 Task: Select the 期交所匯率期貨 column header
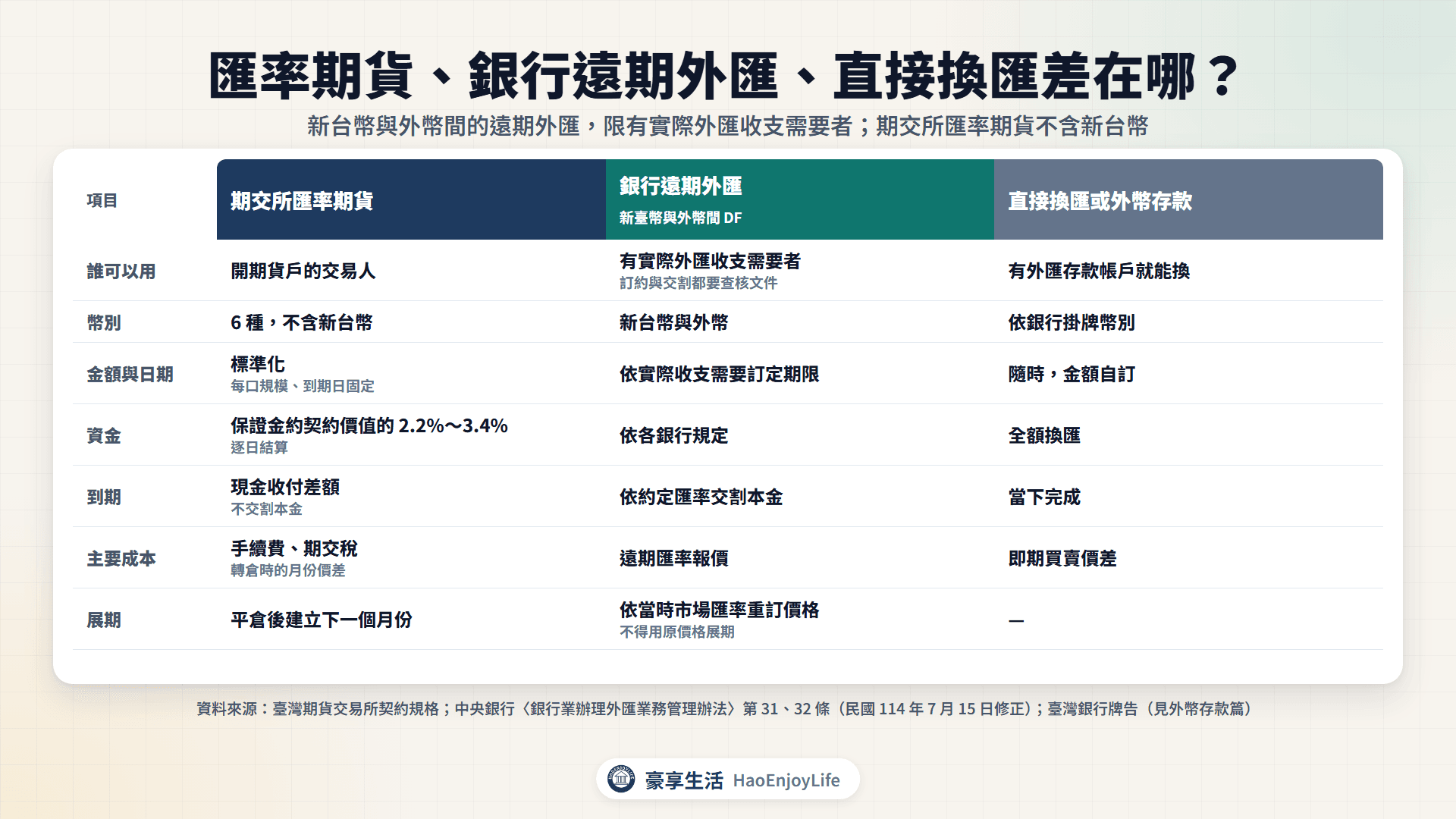411,199
